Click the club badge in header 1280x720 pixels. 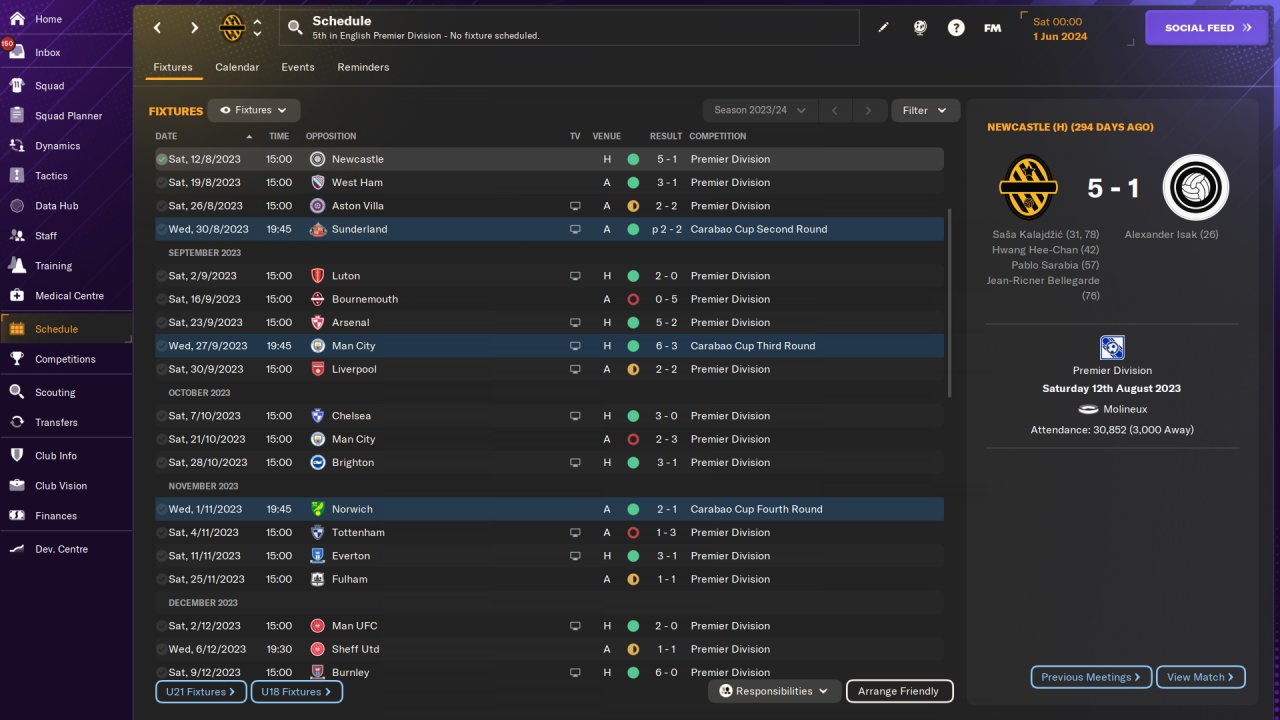pyautogui.click(x=232, y=28)
